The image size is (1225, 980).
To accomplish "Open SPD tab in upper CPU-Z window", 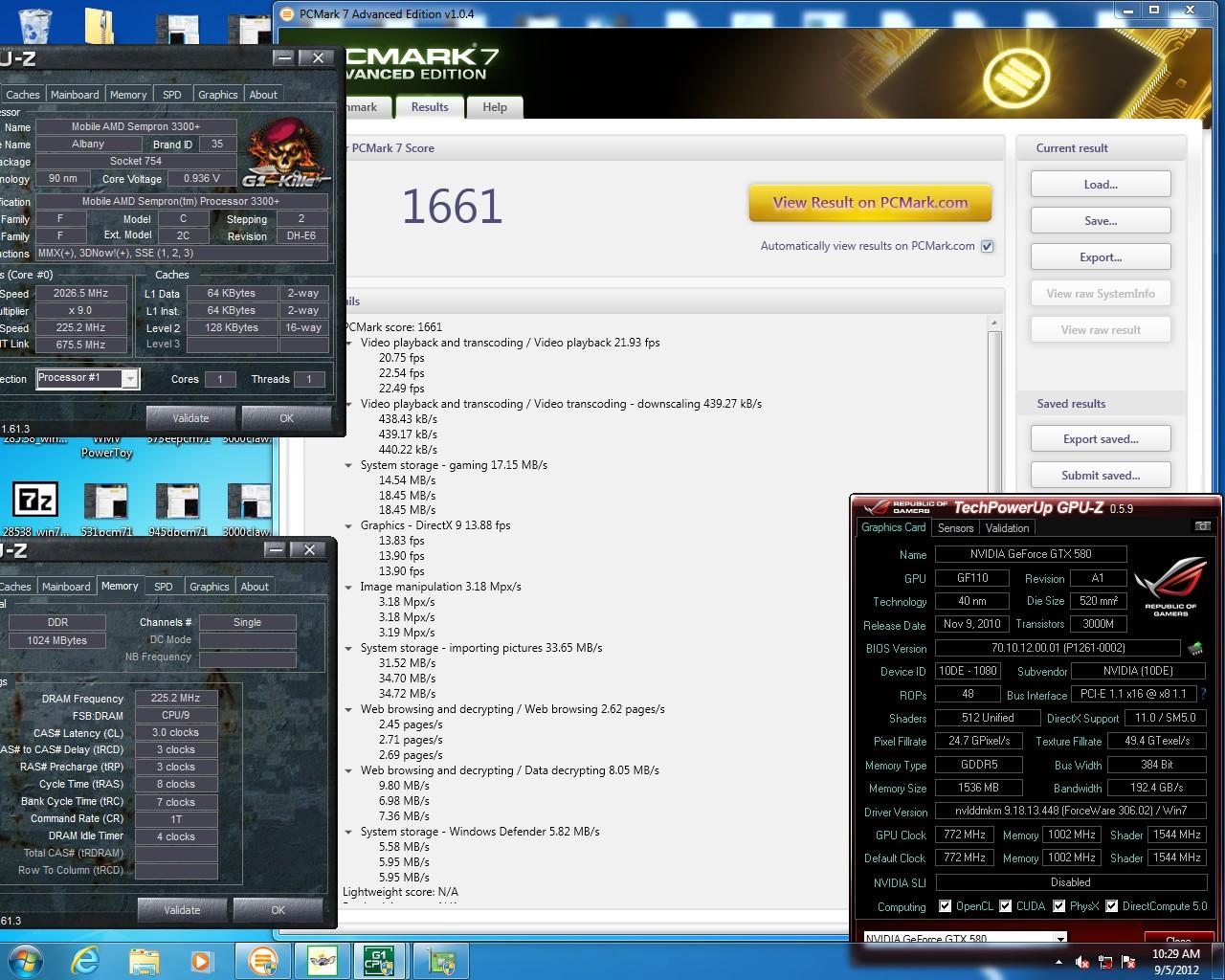I will click(x=172, y=95).
